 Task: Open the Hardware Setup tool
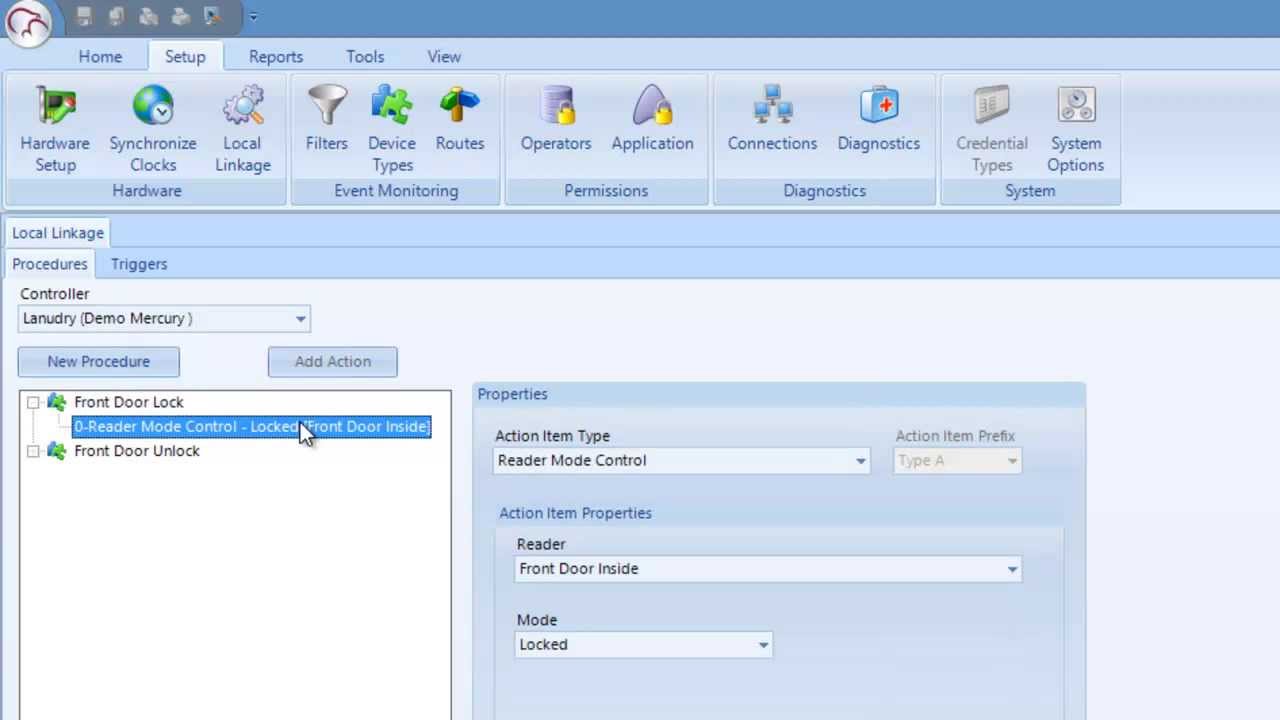55,130
